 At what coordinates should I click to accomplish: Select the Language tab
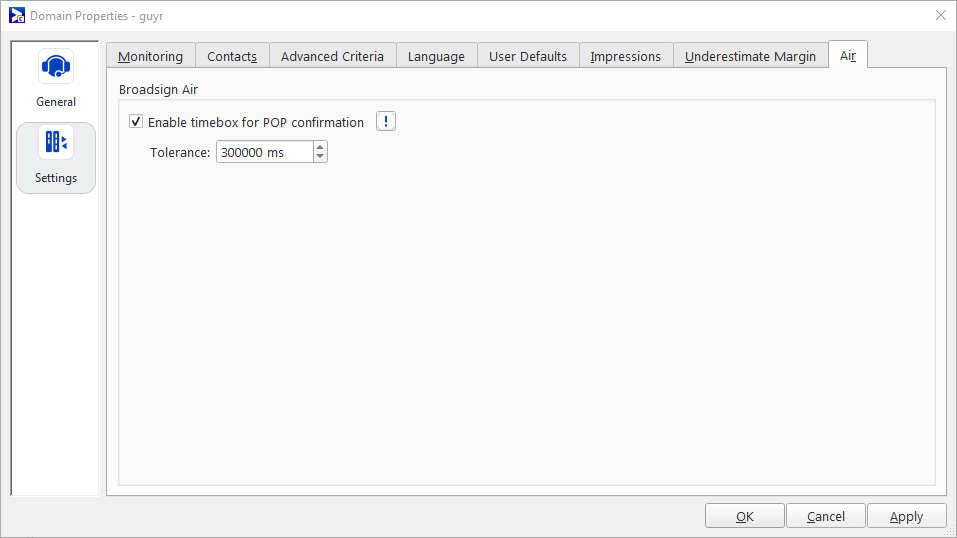point(436,56)
